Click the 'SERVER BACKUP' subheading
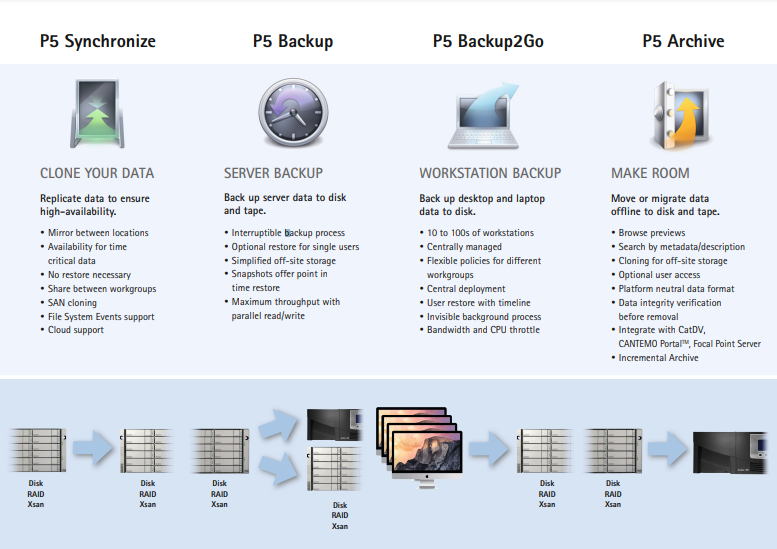 273,173
